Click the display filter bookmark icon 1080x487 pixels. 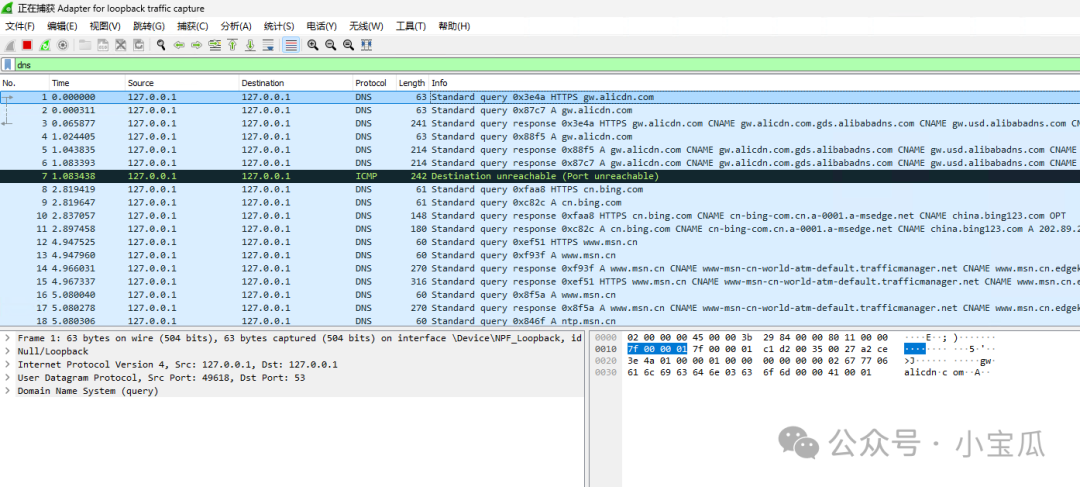[8, 64]
